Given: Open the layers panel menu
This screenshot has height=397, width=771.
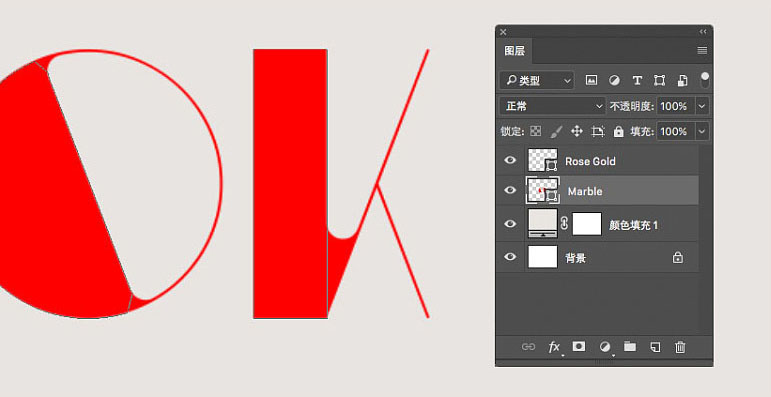Looking at the screenshot, I should (702, 50).
